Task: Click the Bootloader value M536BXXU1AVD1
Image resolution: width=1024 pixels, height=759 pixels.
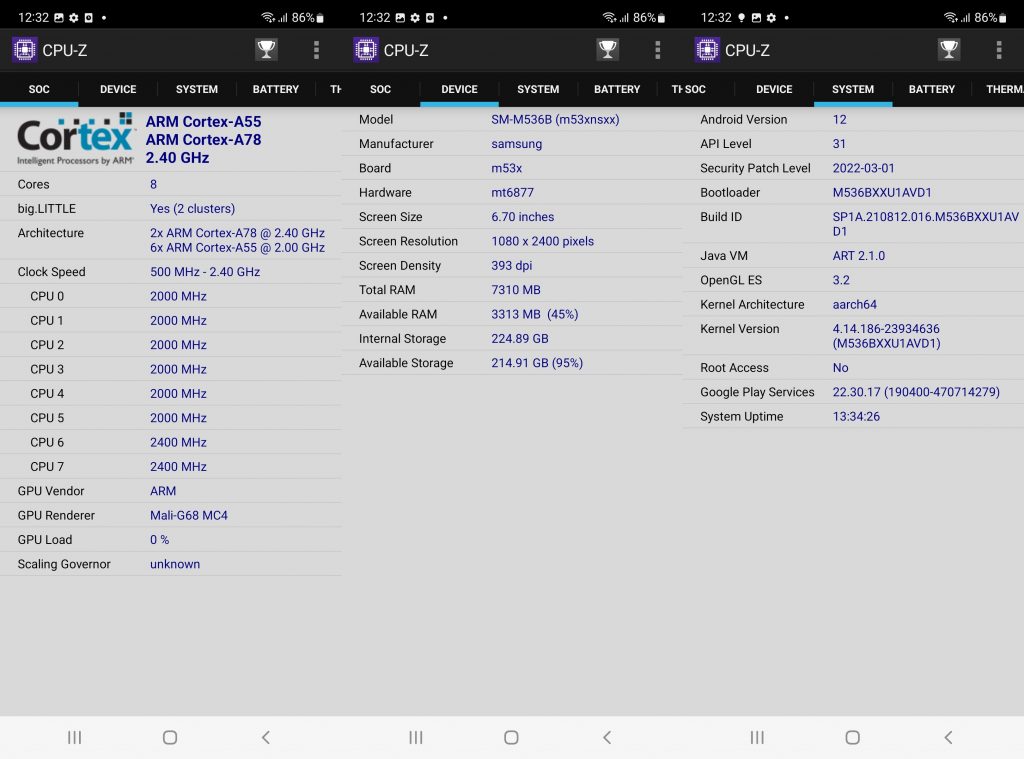Action: (882, 193)
